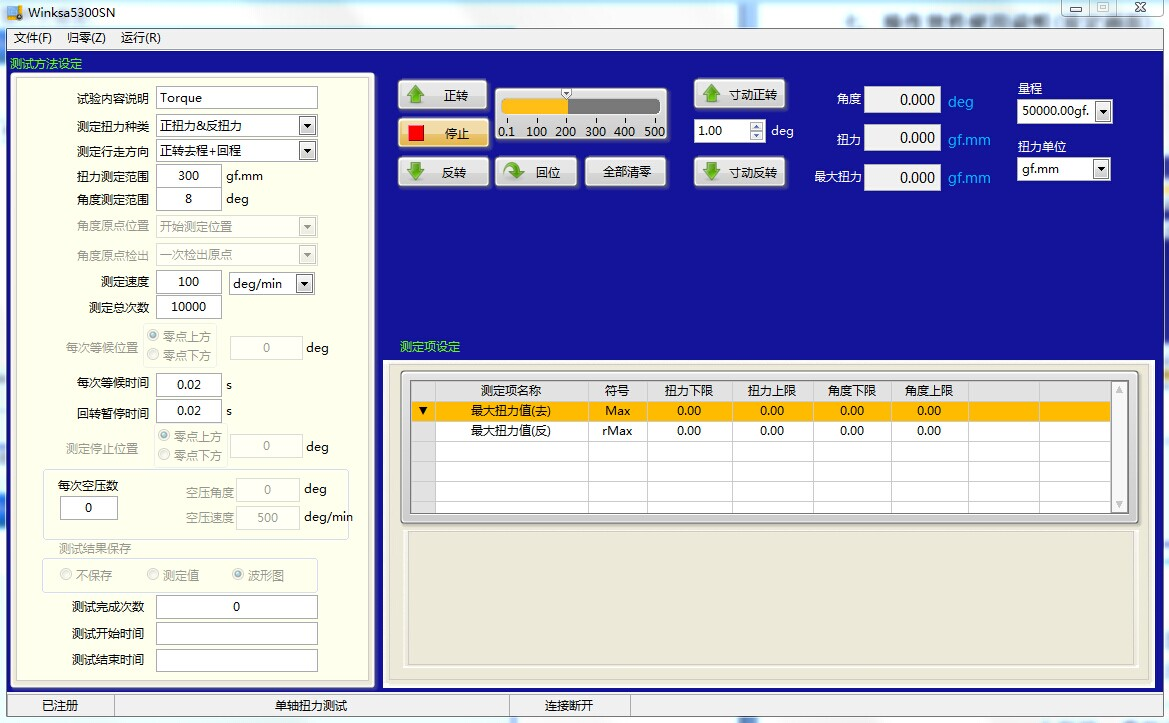Click the green down-arrow 反转 reverse button
The width and height of the screenshot is (1169, 723).
[442, 172]
